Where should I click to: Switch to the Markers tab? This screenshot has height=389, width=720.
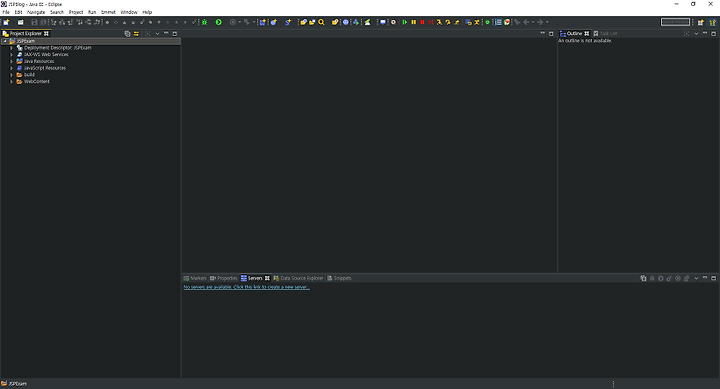click(195, 278)
